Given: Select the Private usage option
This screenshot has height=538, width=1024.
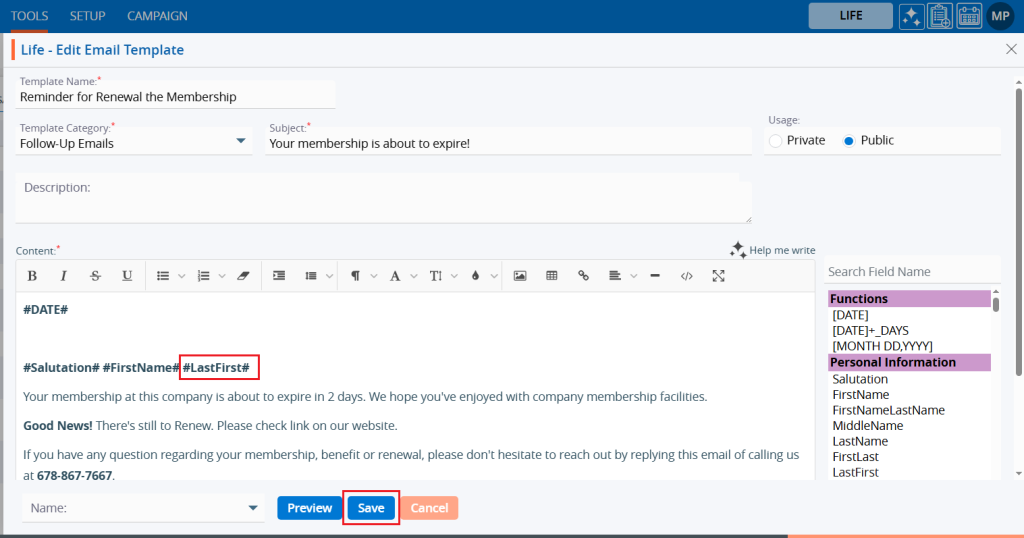Looking at the screenshot, I should pyautogui.click(x=776, y=141).
